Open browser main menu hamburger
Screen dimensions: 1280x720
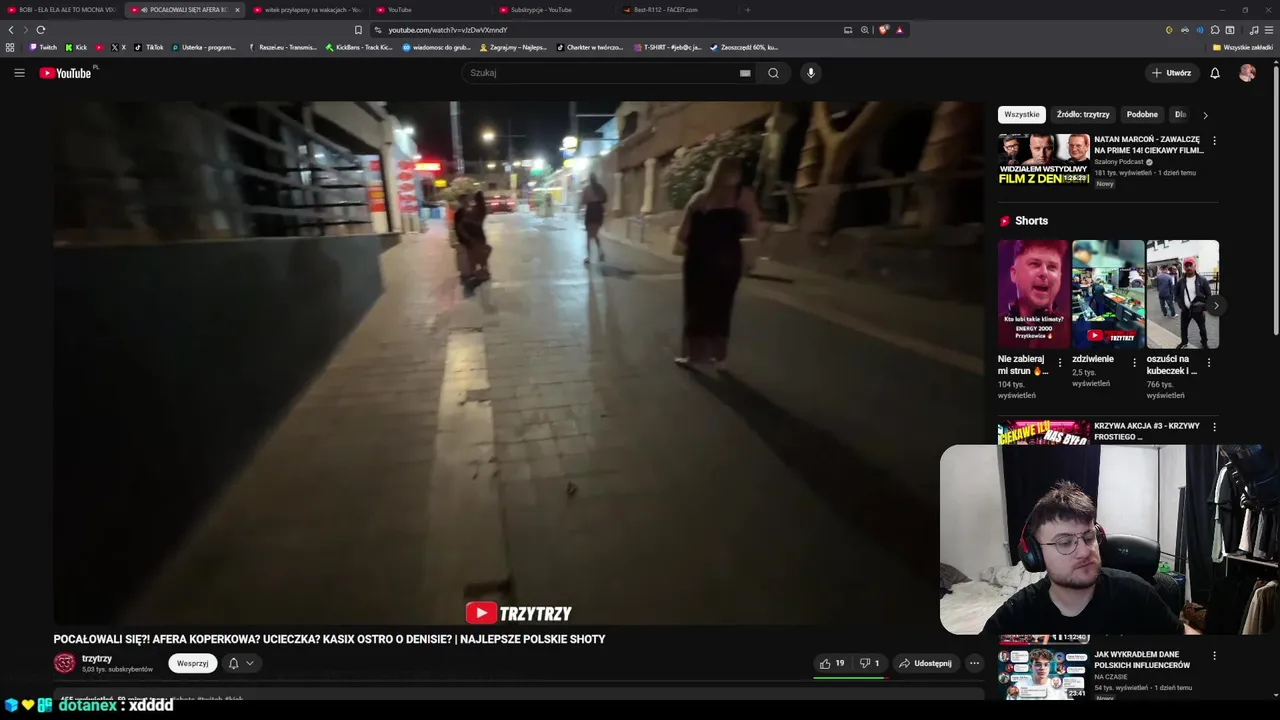pyautogui.click(x=1269, y=30)
